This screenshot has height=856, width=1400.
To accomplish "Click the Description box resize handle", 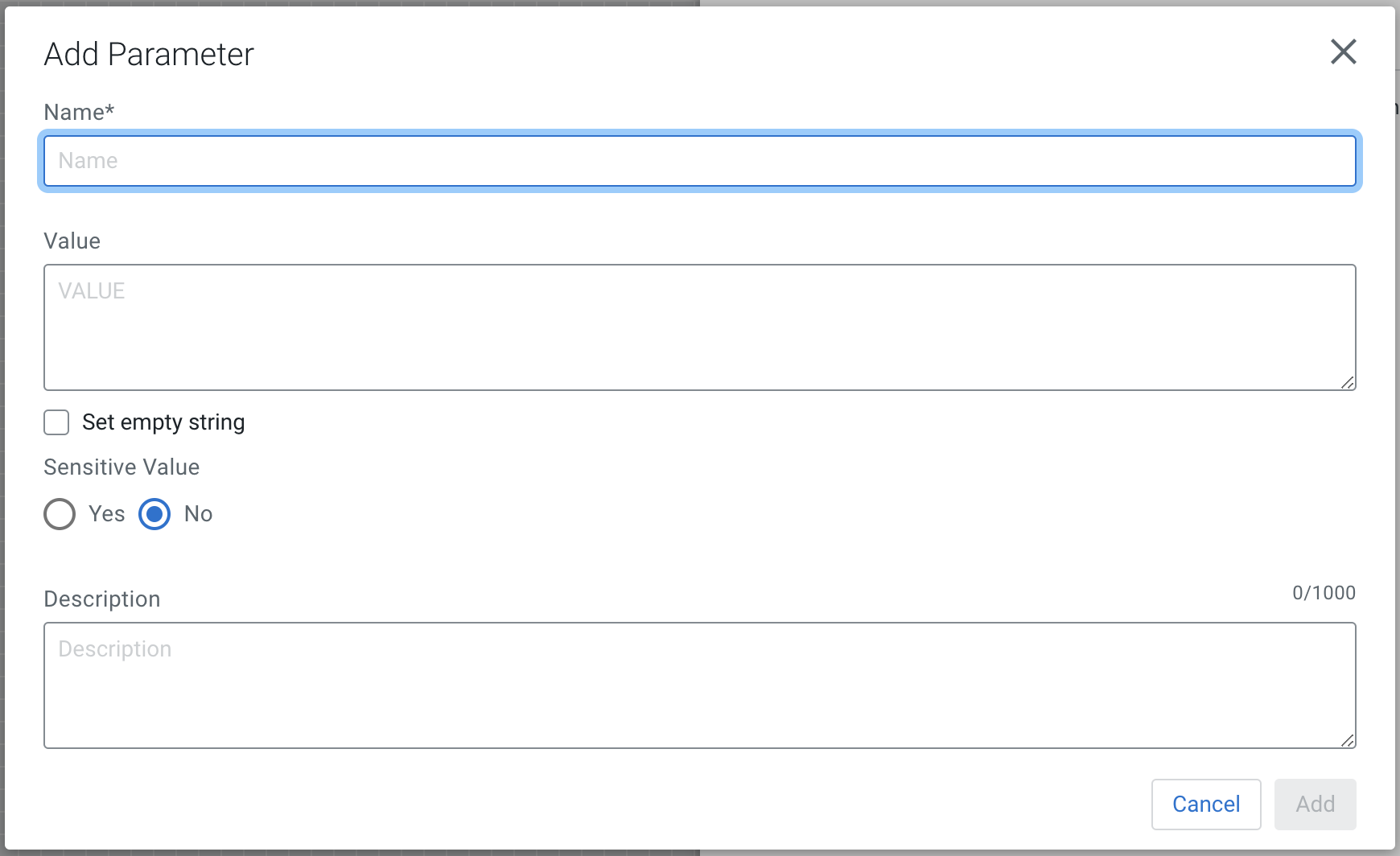I will [x=1348, y=741].
